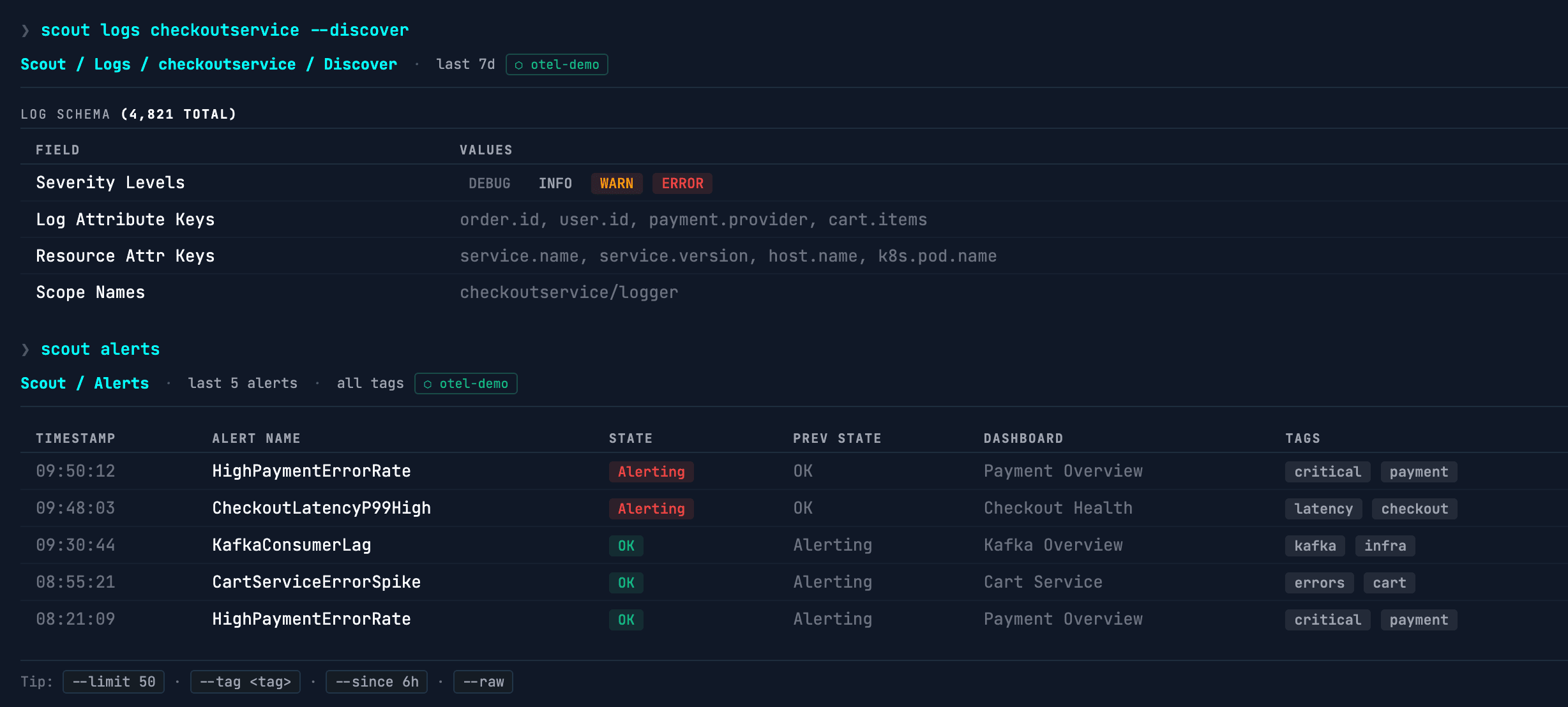Click the prompt chevron before scout alerts command

[24, 349]
